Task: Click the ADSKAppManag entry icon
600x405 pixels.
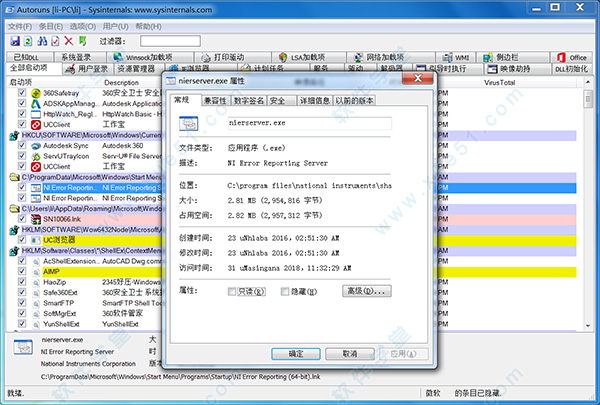Action: coord(36,103)
